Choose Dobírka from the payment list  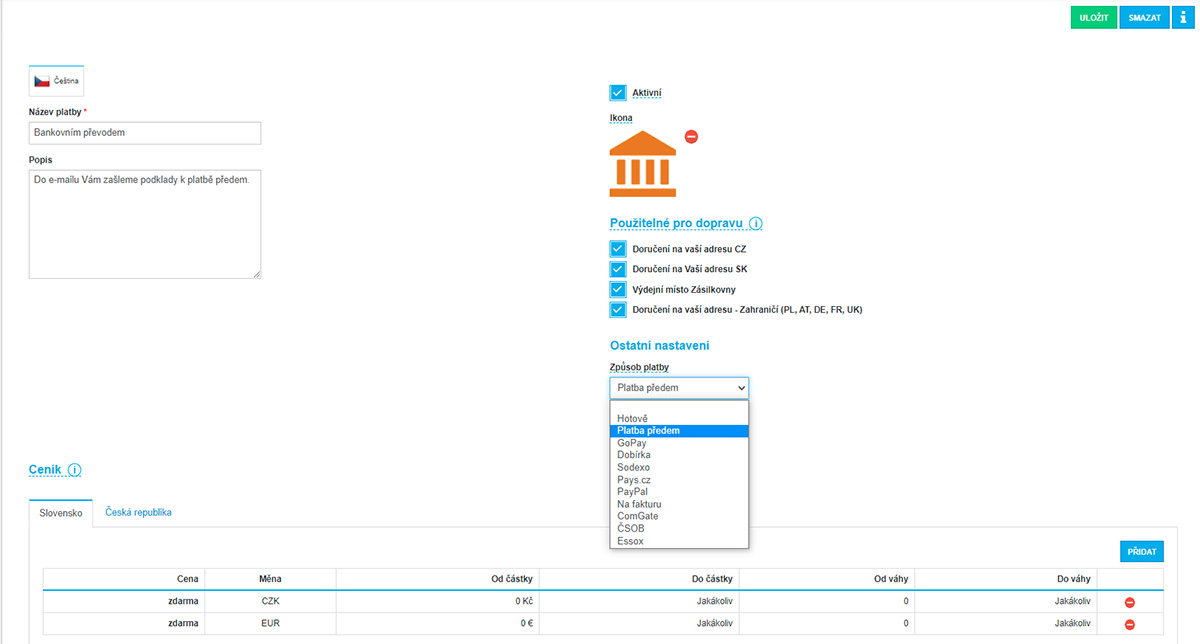coord(634,455)
